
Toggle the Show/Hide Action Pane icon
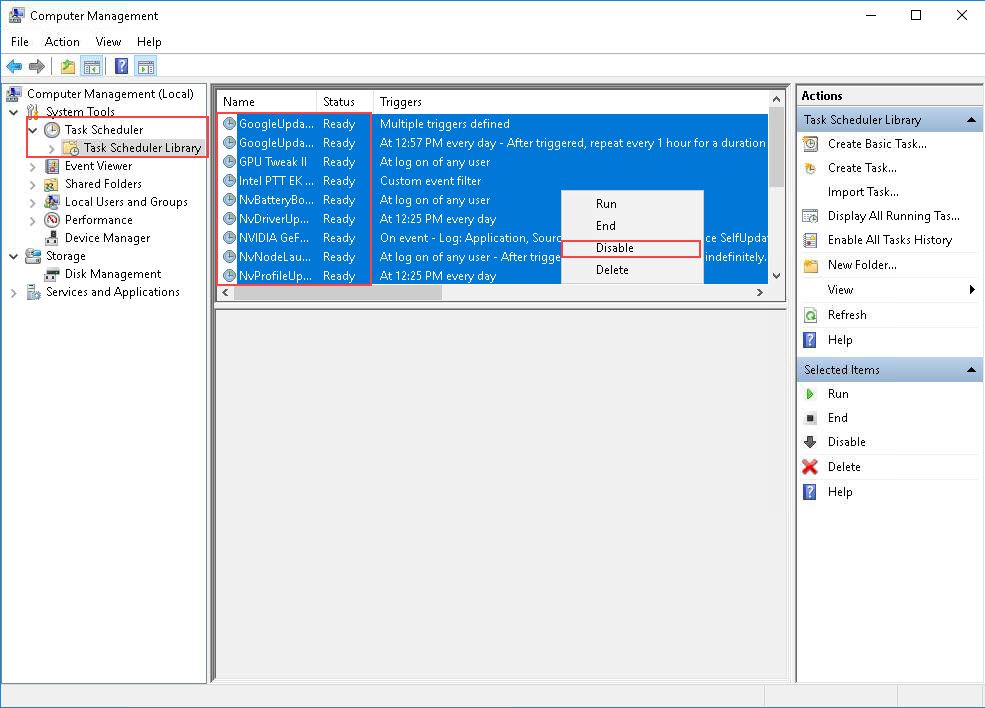click(x=146, y=66)
